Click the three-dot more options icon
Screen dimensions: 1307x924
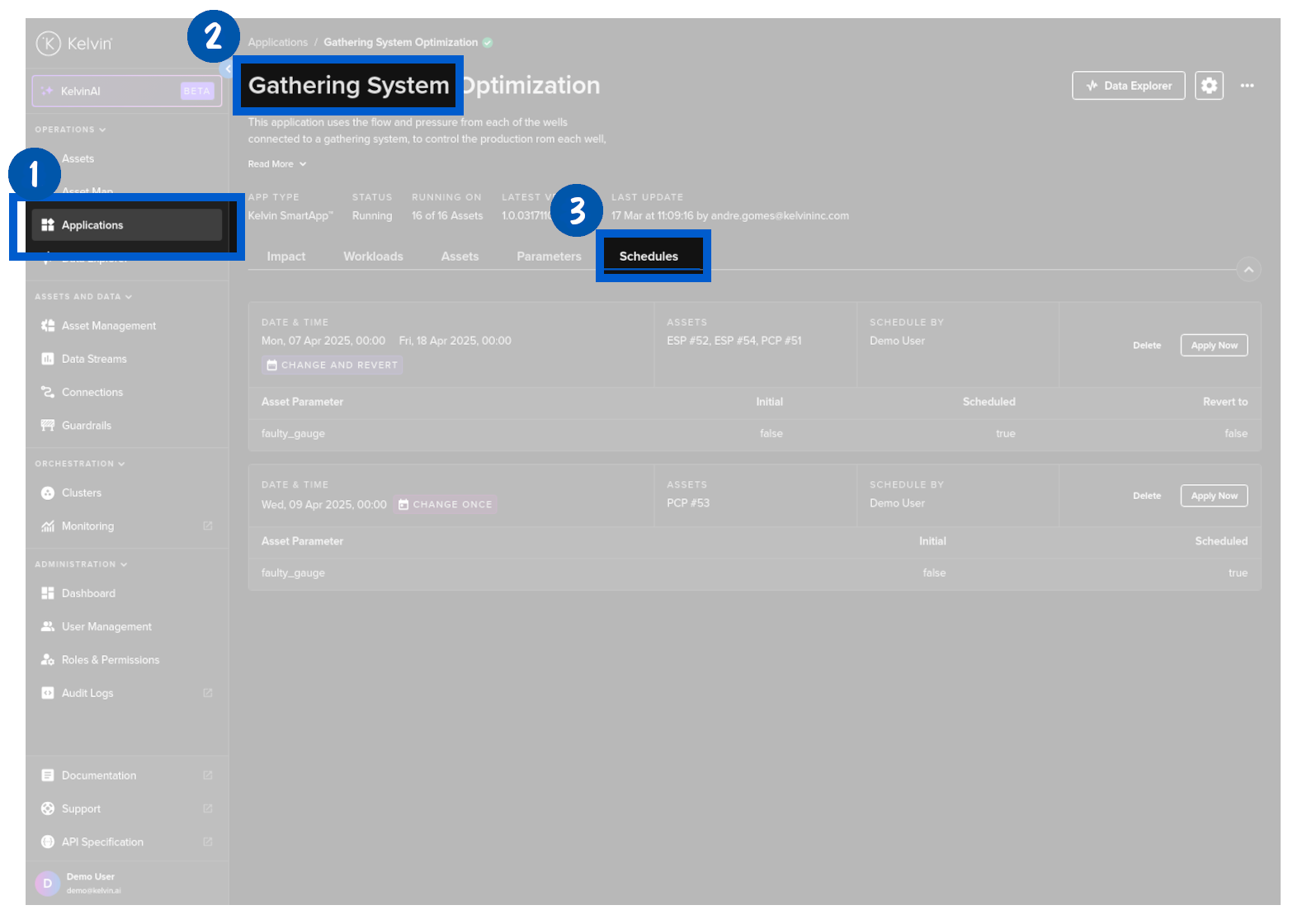[1247, 86]
